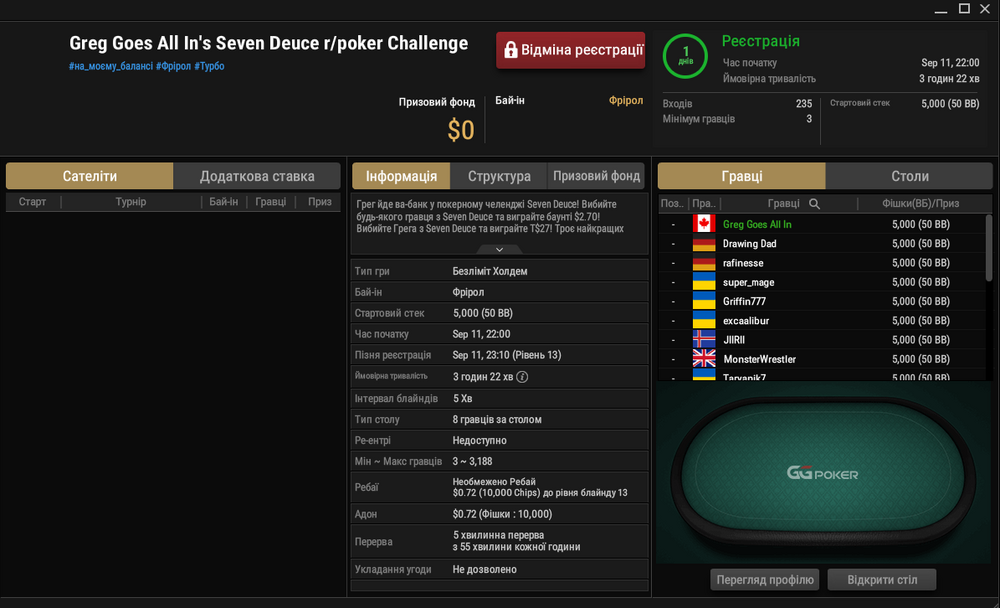1000x608 pixels.
Task: Click the UK flag next to MonsterWrestler
Action: [704, 359]
